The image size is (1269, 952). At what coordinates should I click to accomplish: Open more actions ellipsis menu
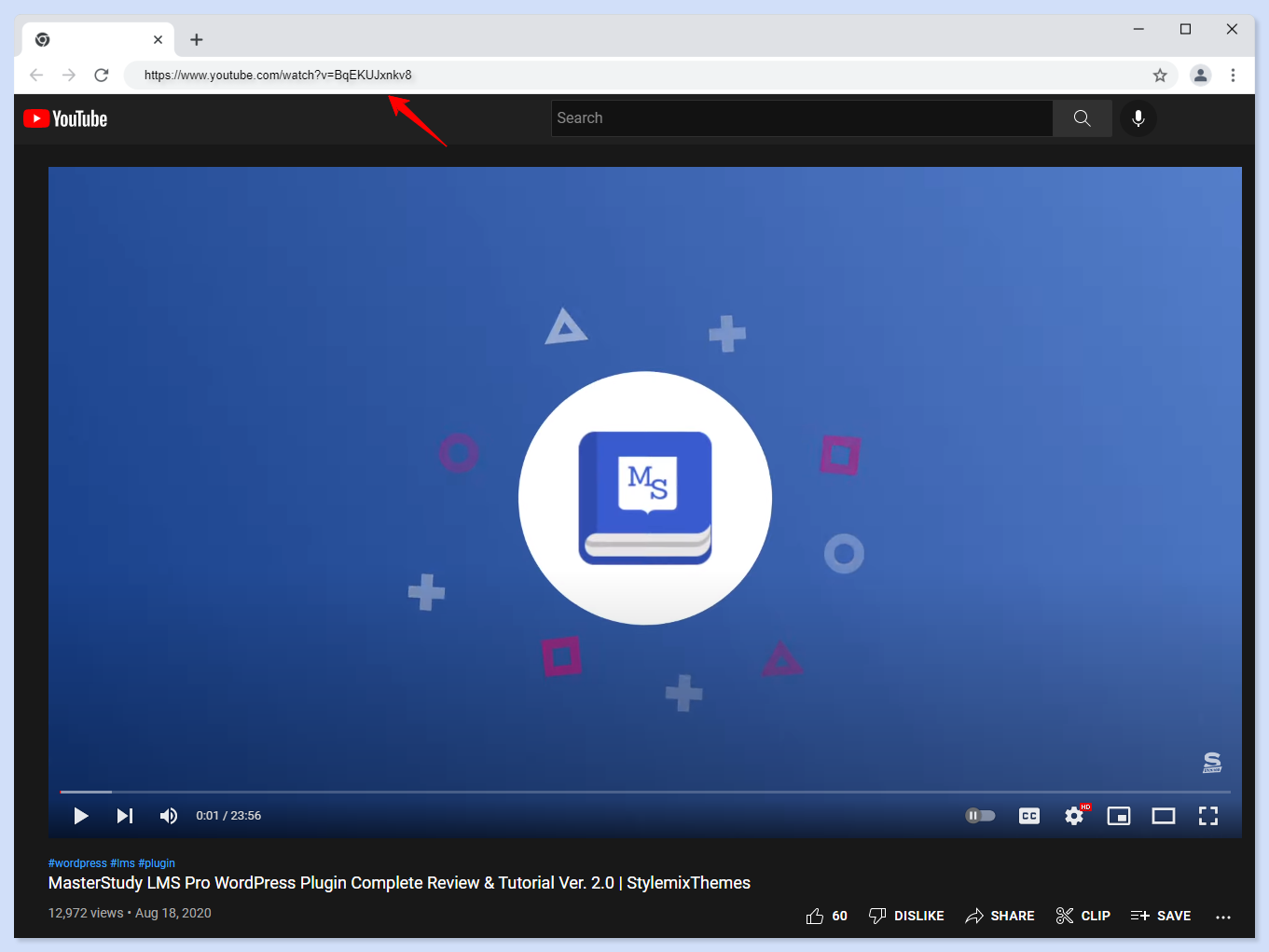coord(1223,917)
